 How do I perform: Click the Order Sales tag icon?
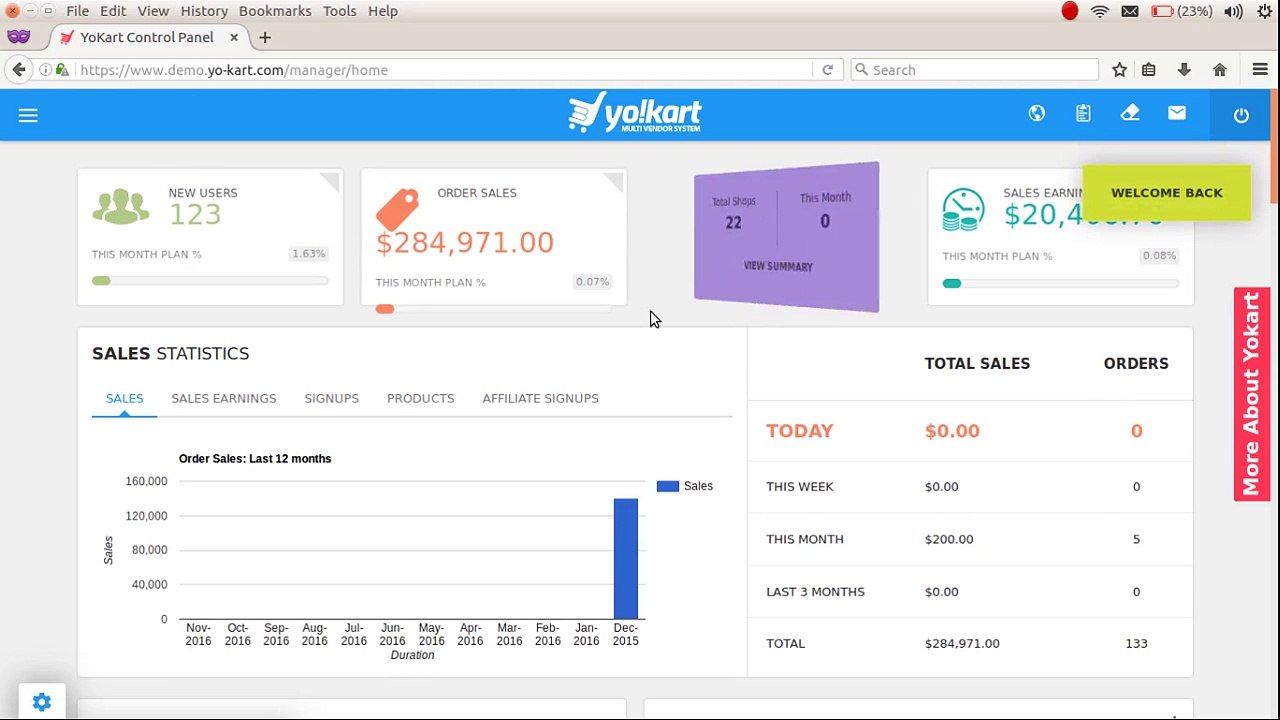click(x=397, y=209)
